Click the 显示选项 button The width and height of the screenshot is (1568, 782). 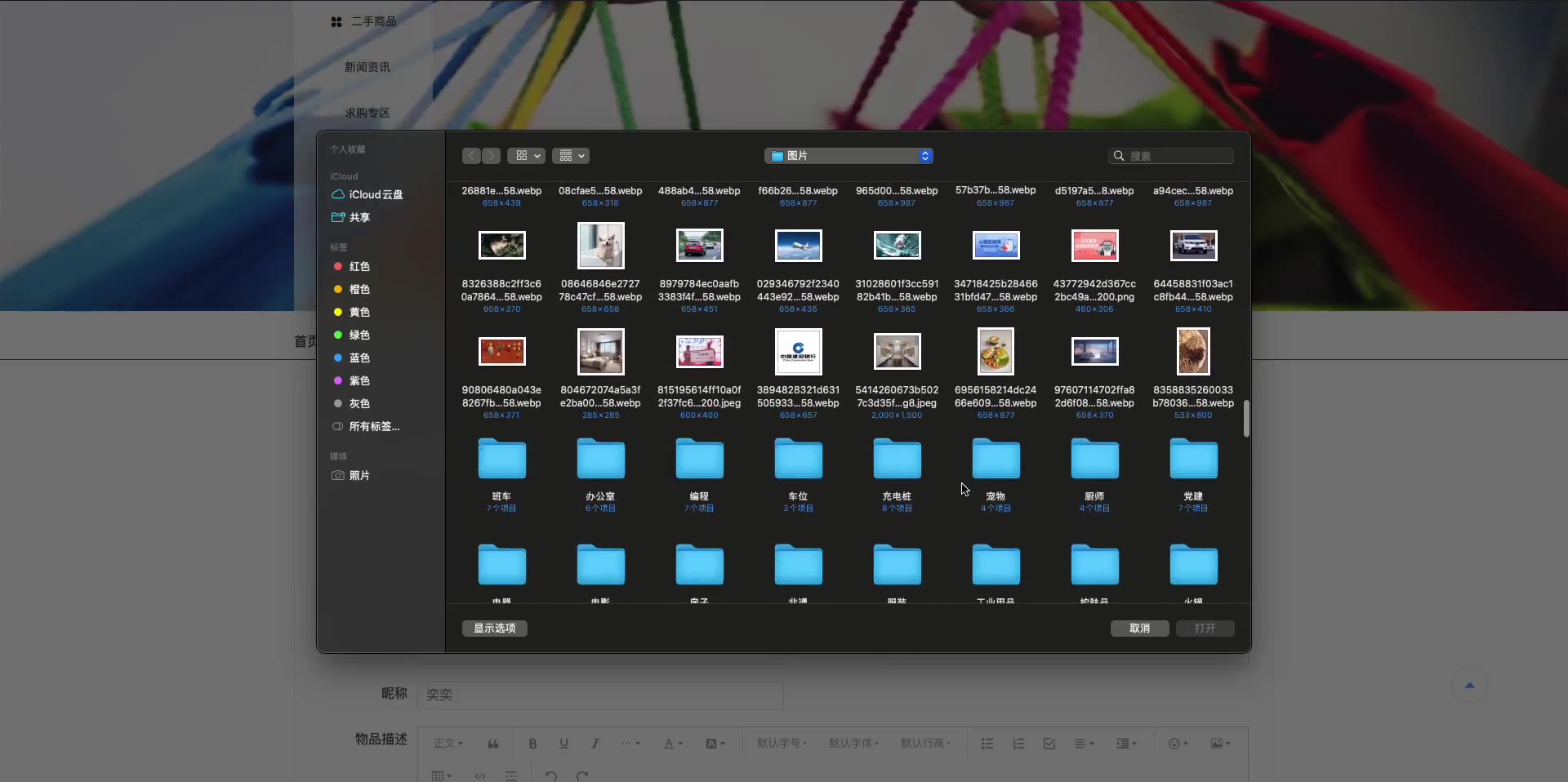click(x=495, y=629)
